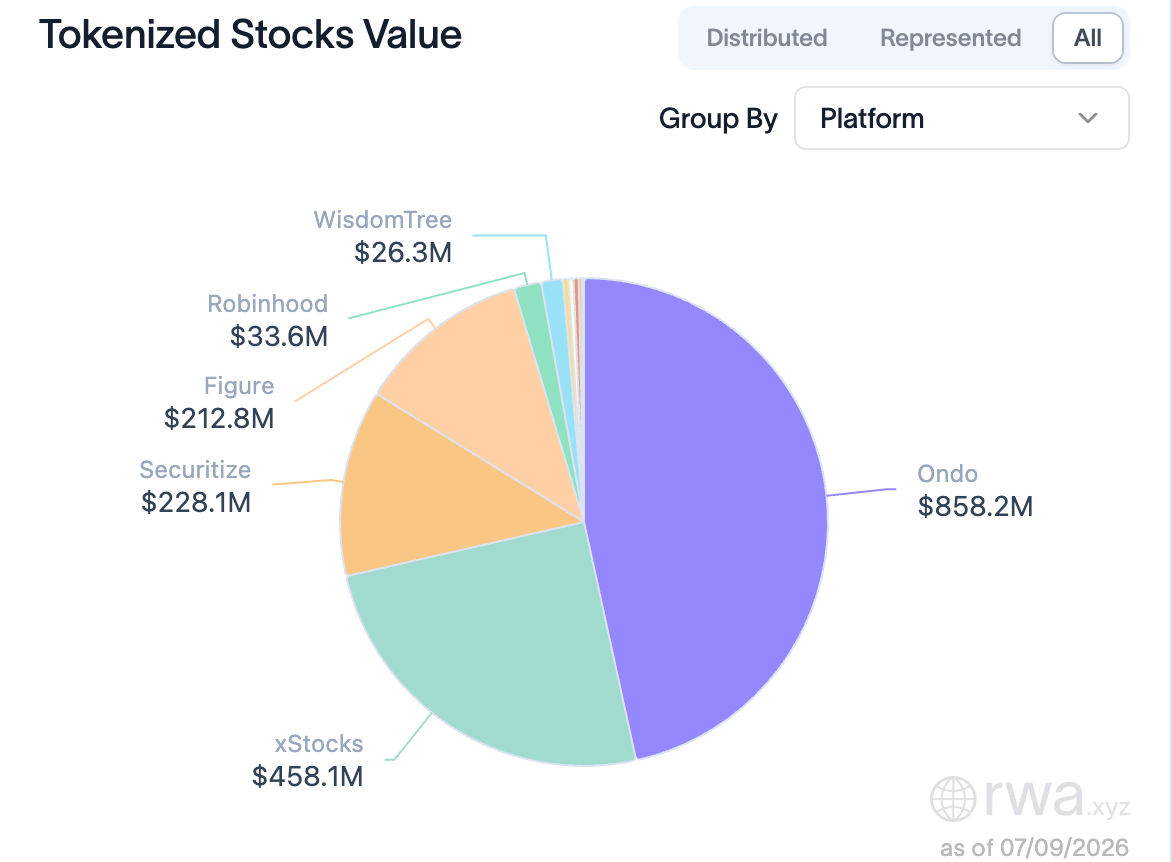The height and width of the screenshot is (862, 1172).
Task: Click the WisdomTree $26.3M label
Action: (383, 236)
